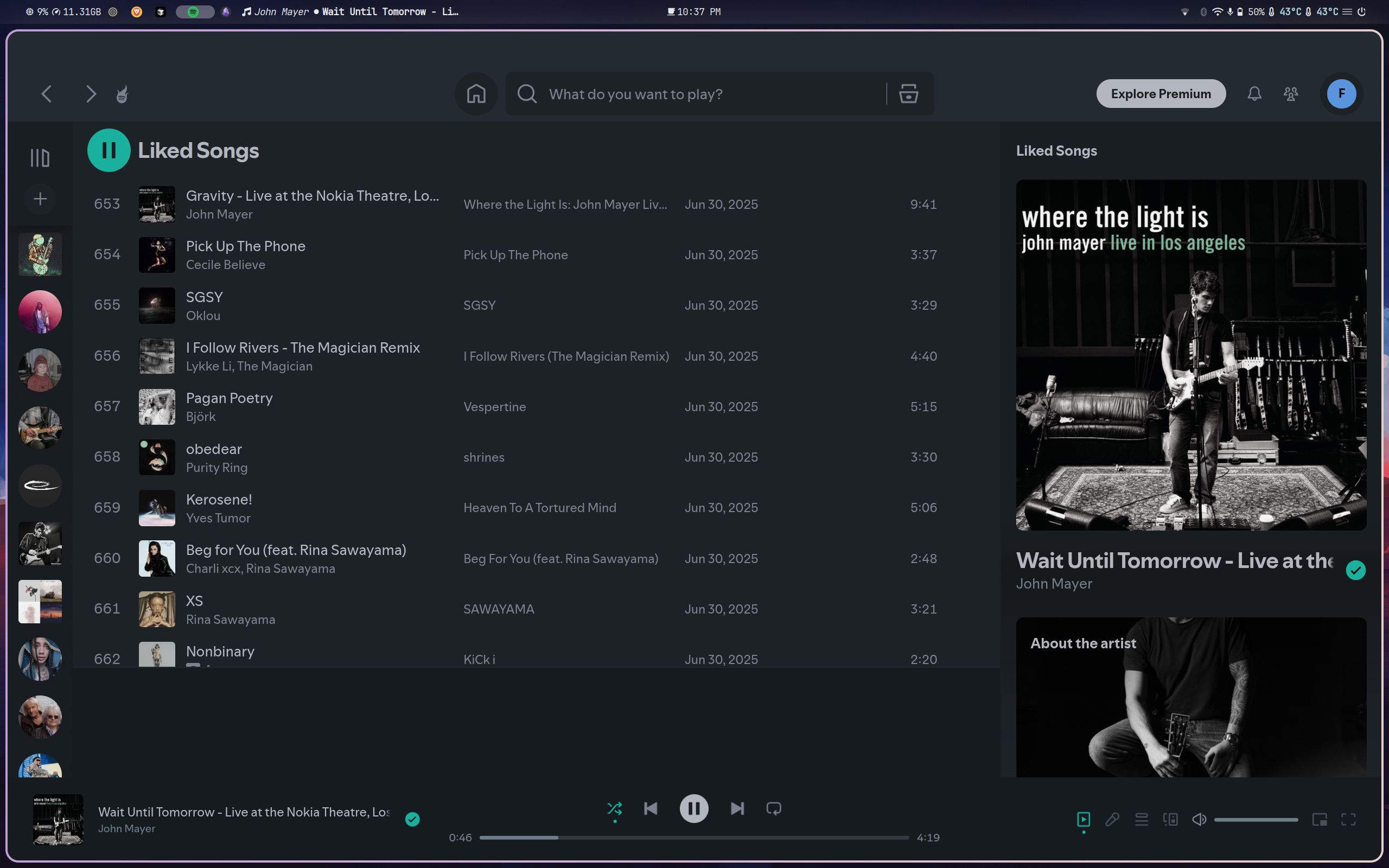Navigate forward with the right arrow
Image resolution: width=1389 pixels, height=868 pixels.
pos(91,93)
